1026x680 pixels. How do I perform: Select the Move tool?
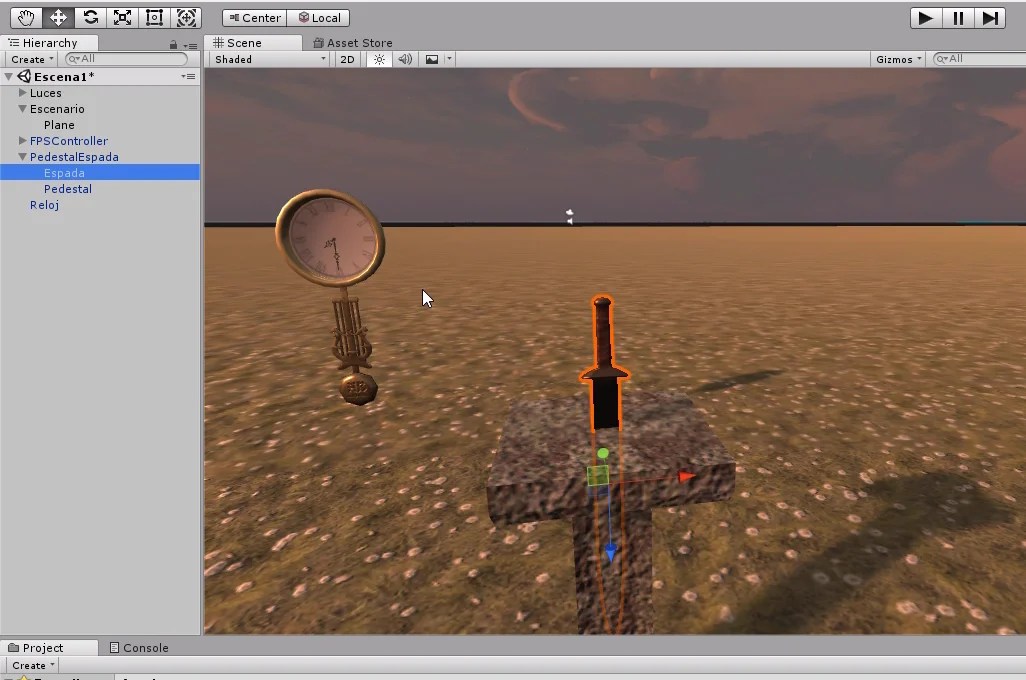[57, 17]
